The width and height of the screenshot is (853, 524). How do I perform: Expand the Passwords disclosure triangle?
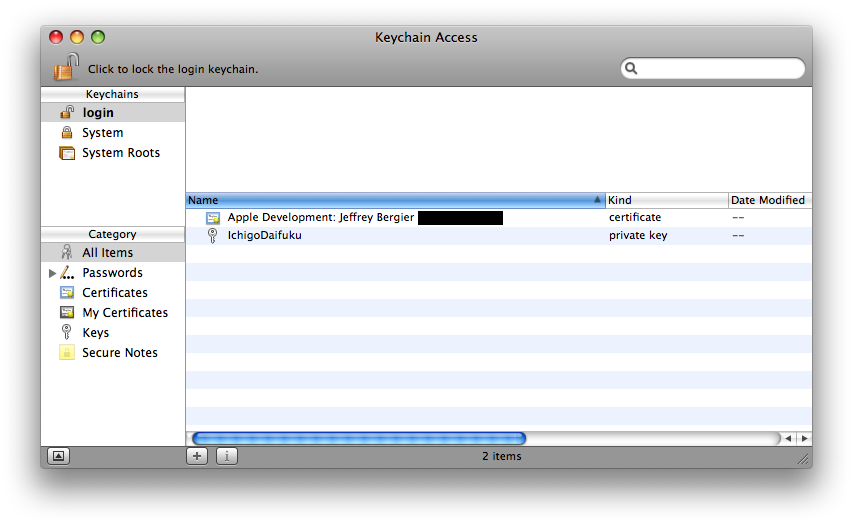pyautogui.click(x=52, y=273)
